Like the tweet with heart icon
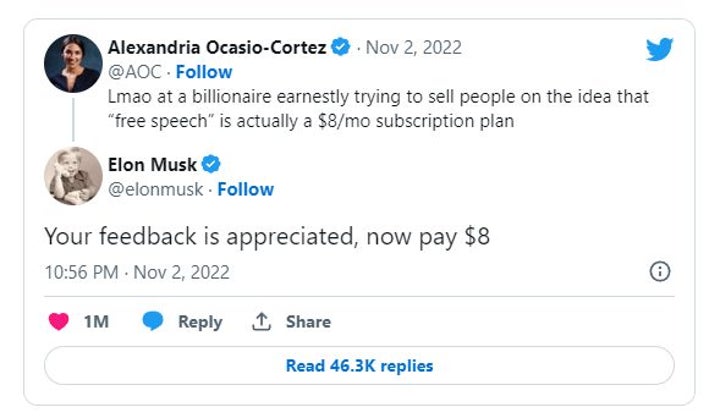 (60, 322)
